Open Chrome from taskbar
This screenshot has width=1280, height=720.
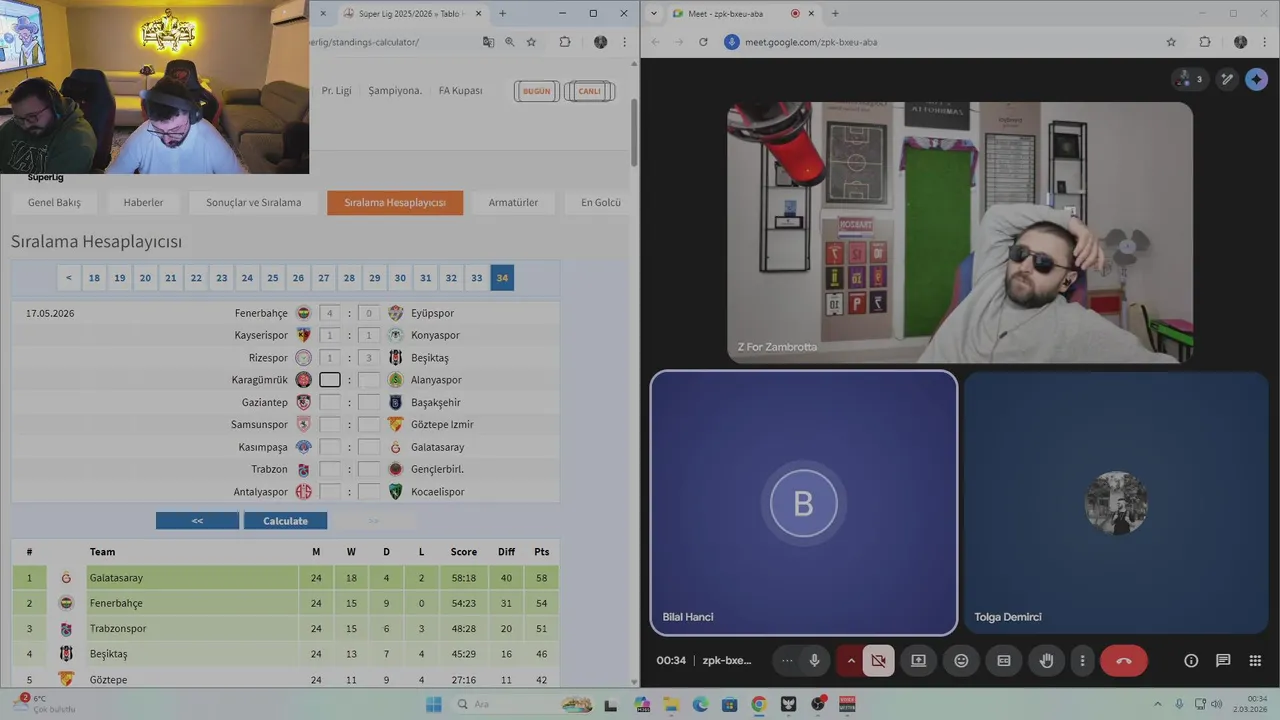pos(758,704)
